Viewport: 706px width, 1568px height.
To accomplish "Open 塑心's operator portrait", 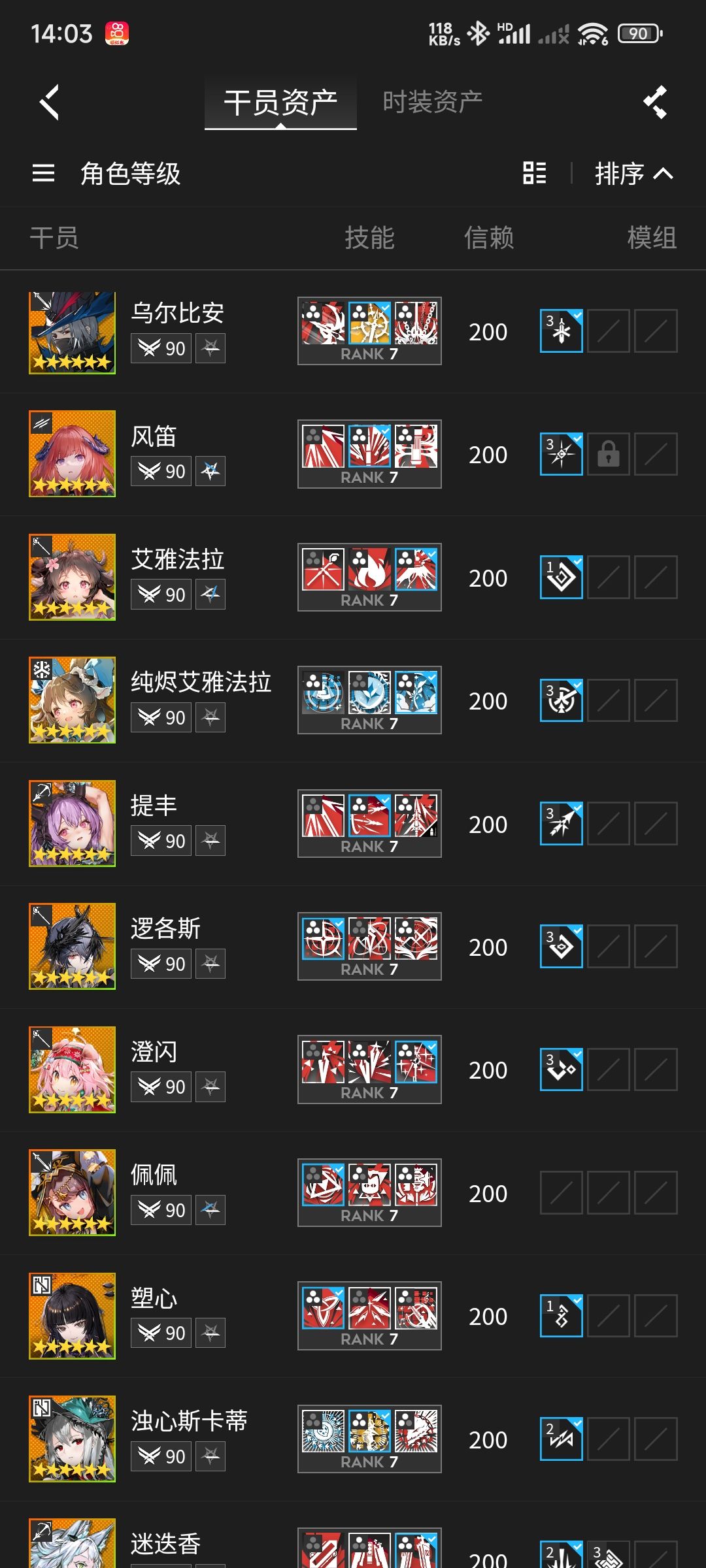I will click(72, 1316).
